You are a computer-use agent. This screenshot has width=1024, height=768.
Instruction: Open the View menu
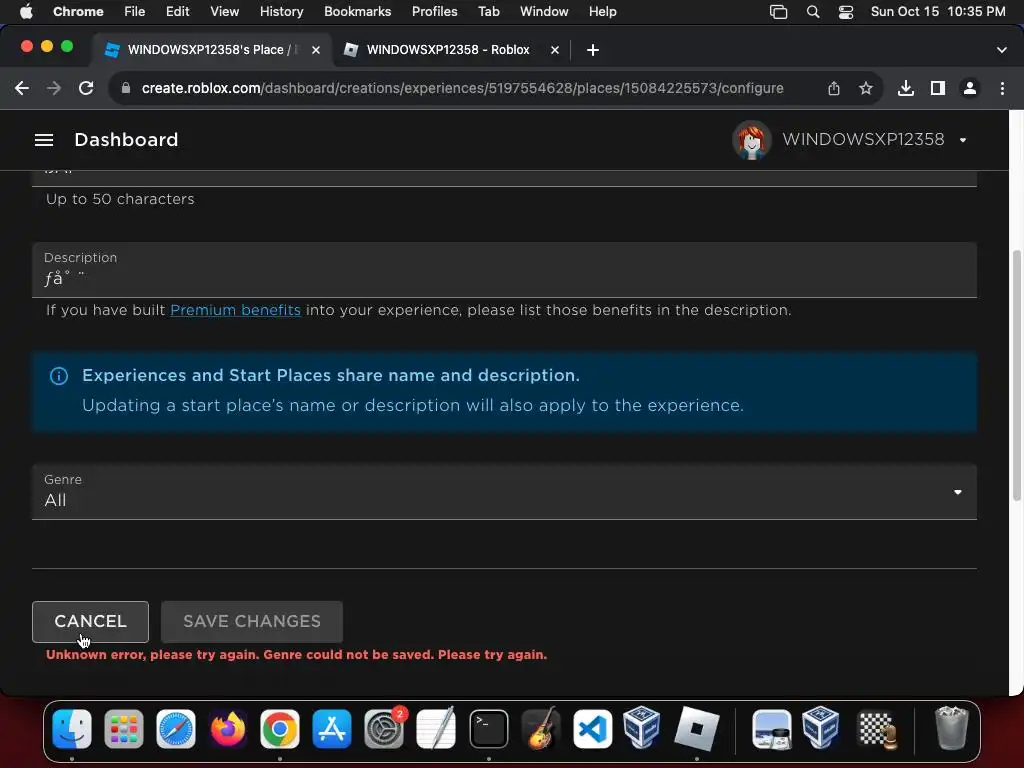point(224,12)
